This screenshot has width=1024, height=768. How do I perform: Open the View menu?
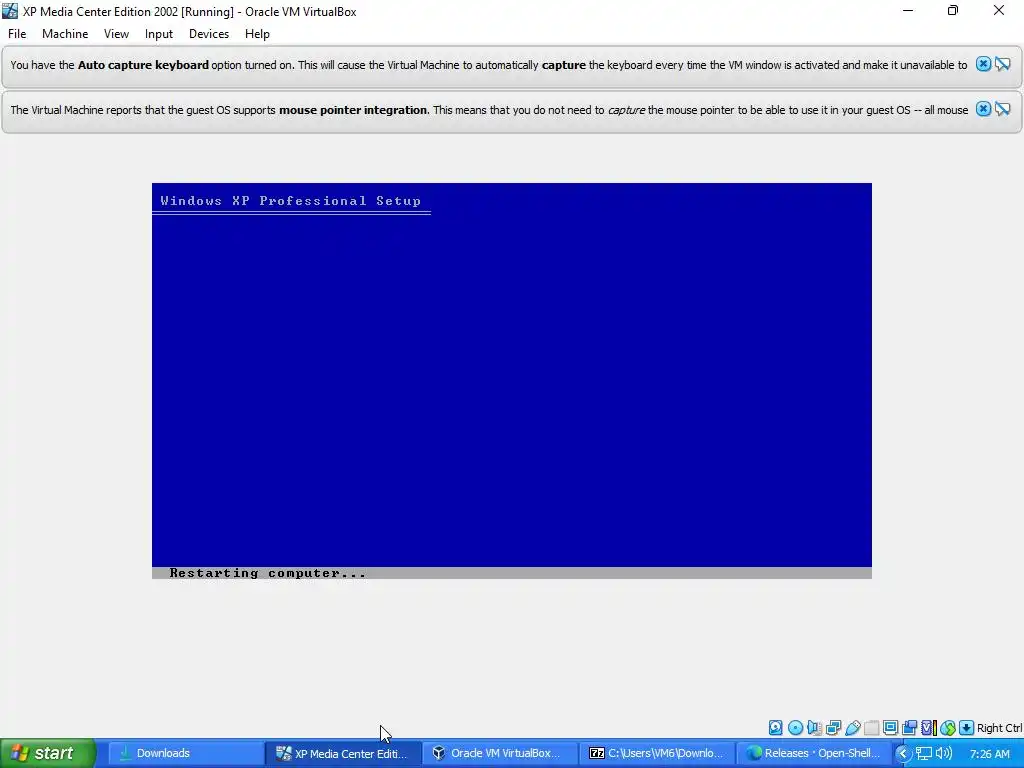(x=116, y=34)
